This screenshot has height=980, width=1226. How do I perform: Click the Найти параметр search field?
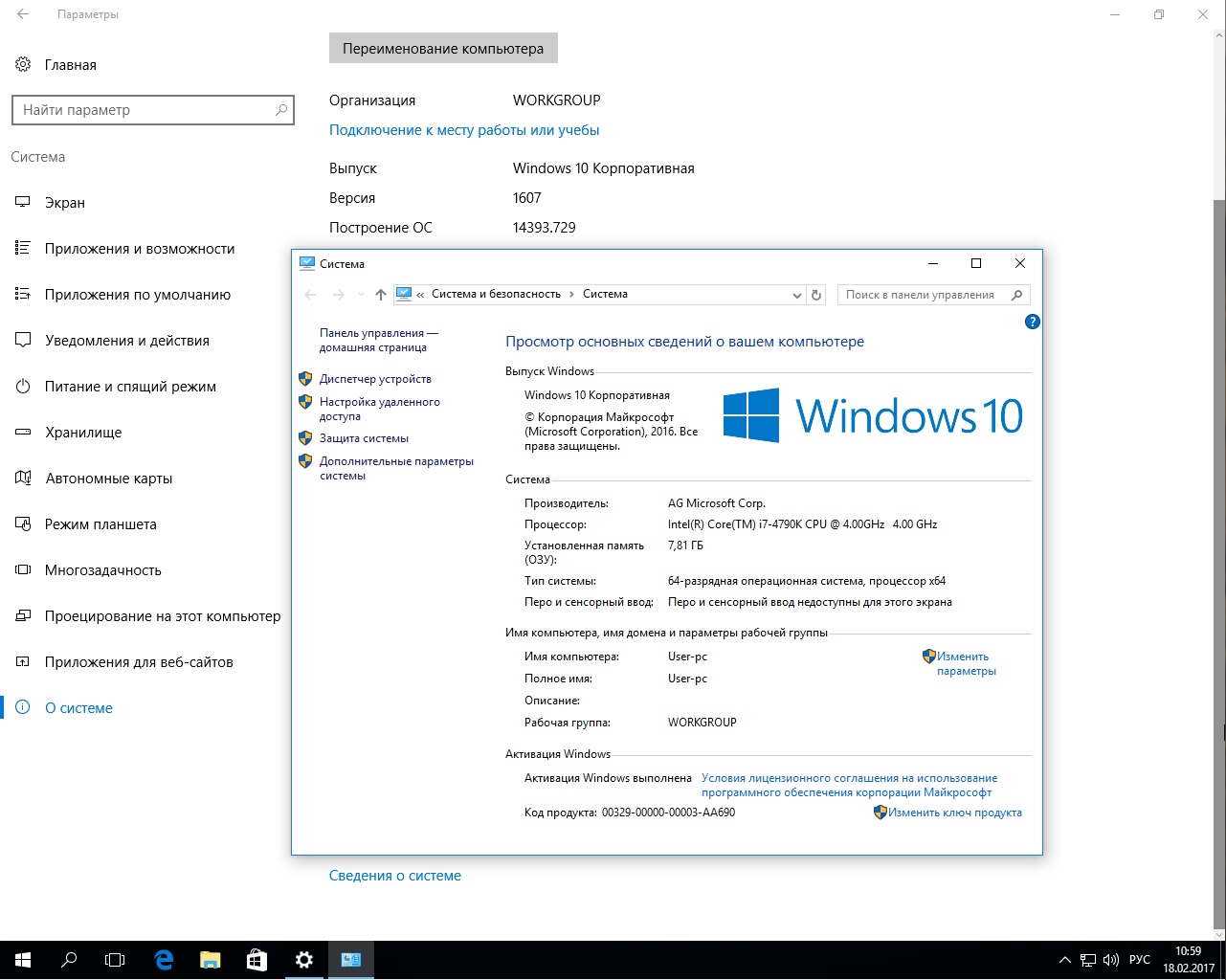153,110
